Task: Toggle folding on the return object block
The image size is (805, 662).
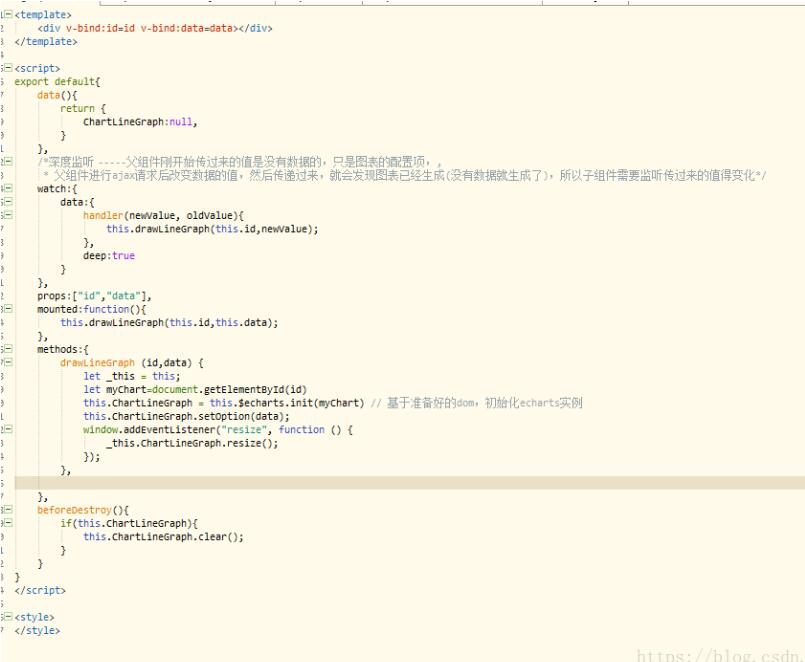Action: click(10, 108)
